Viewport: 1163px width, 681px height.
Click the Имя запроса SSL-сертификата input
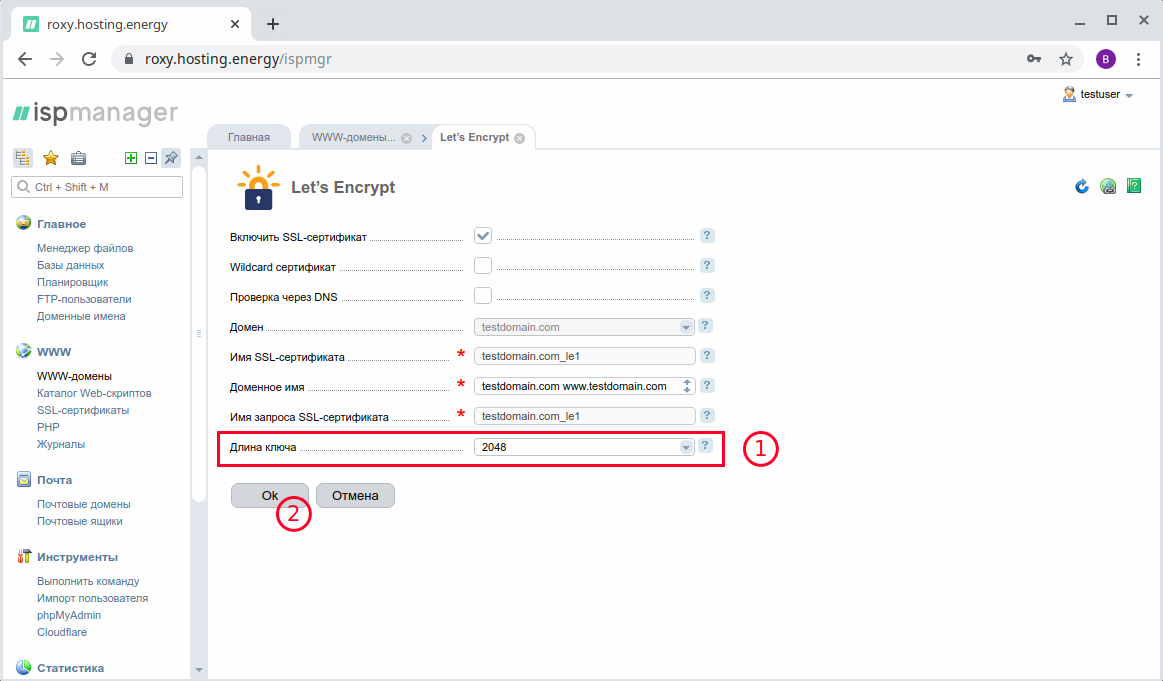point(584,416)
